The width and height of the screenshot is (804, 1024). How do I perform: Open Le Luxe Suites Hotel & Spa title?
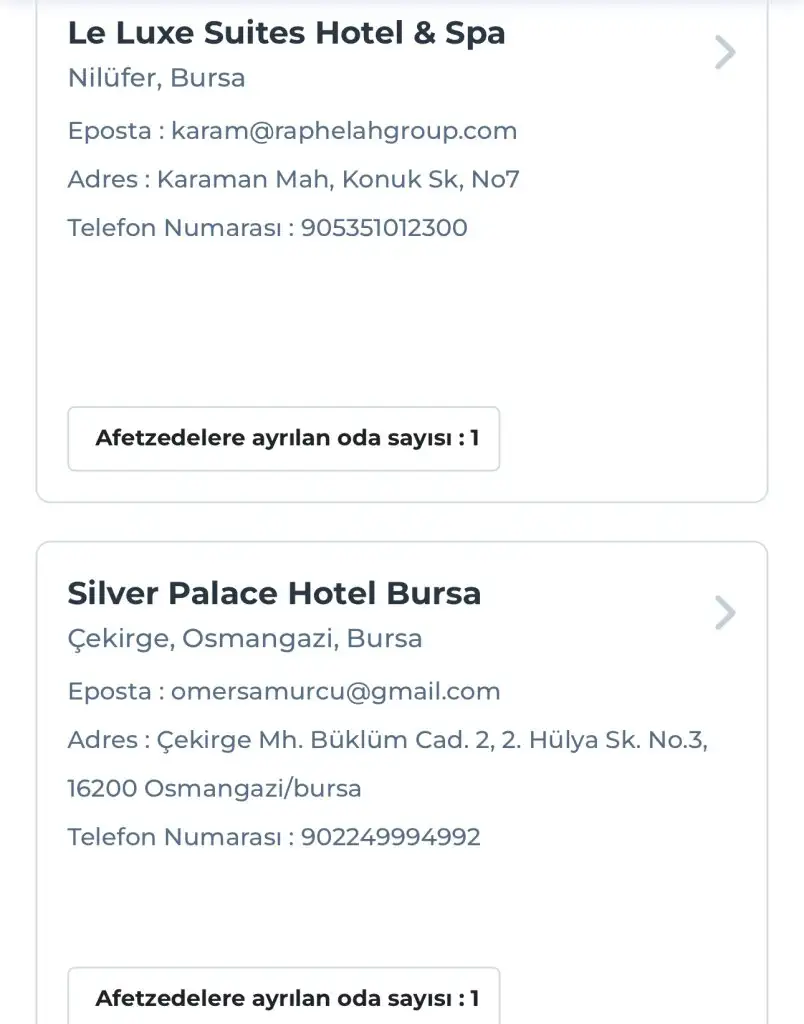point(286,33)
